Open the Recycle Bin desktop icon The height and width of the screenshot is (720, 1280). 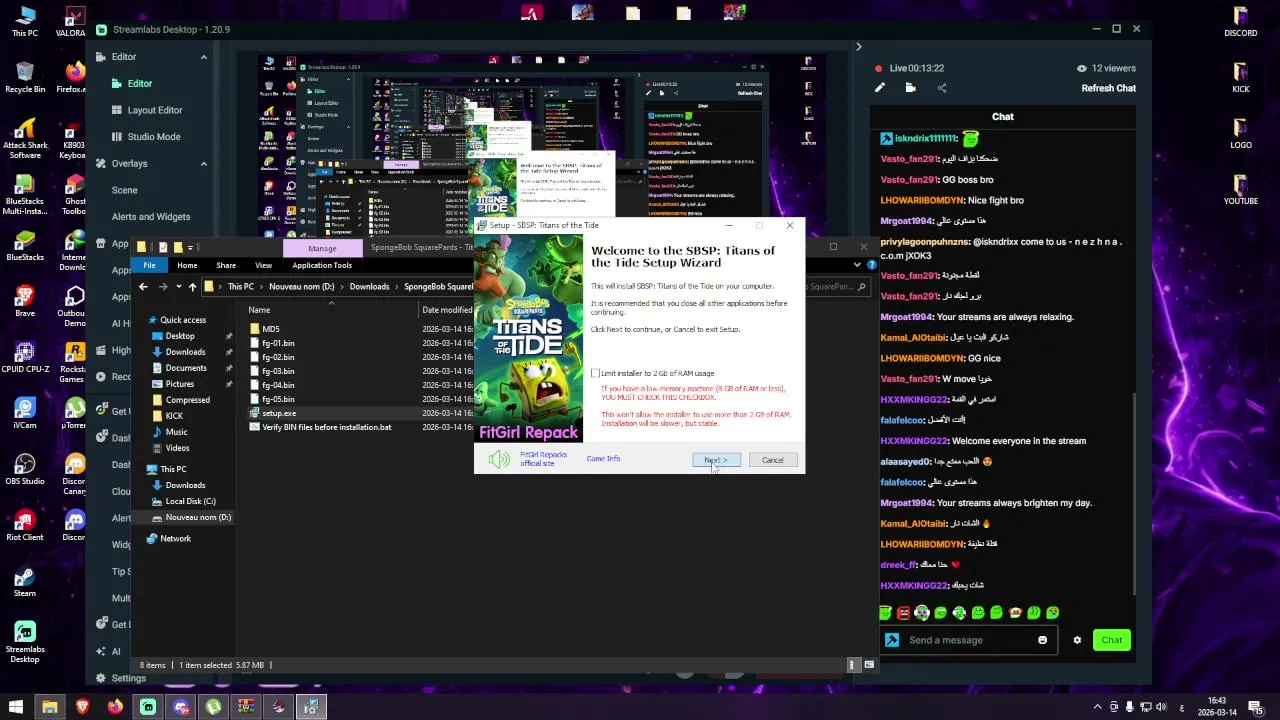click(25, 76)
